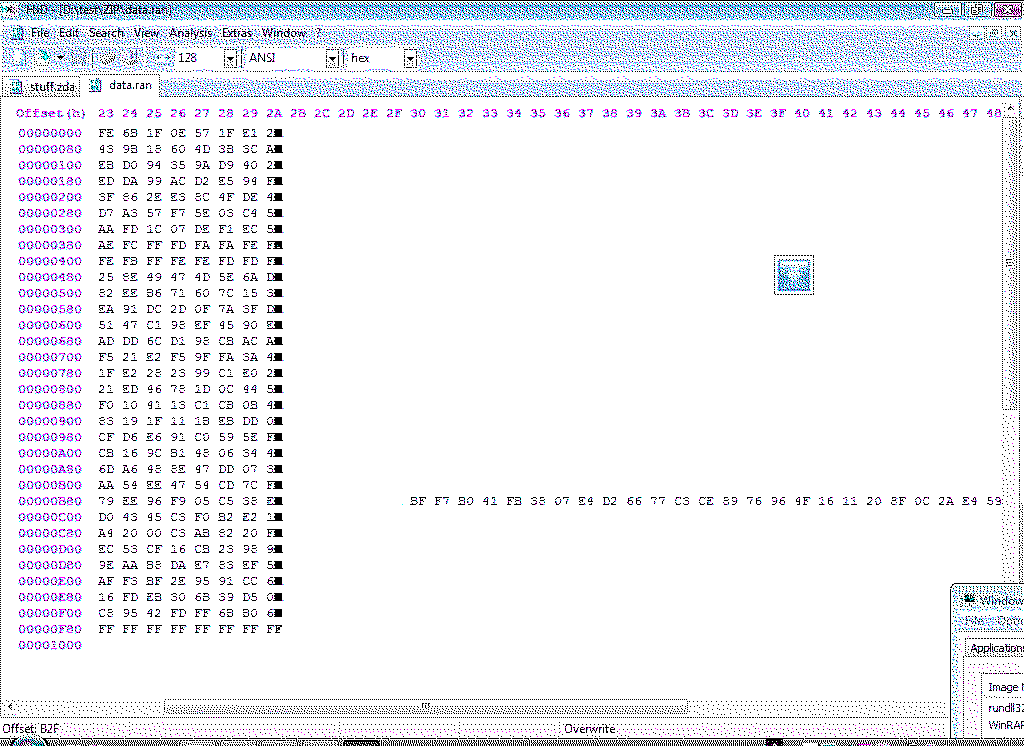
Task: Expand the 128 bytes-per-row dropdown
Action: [231, 59]
